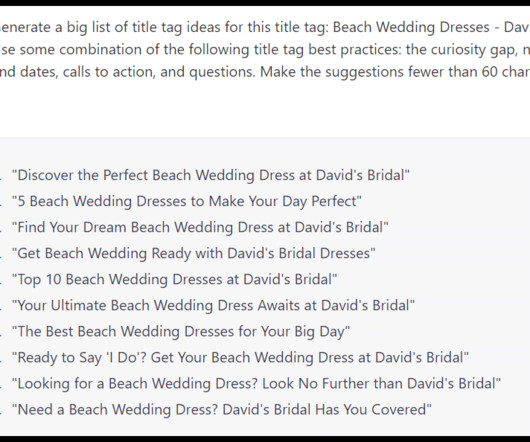530x442 pixels.
Task: Select "Looking for a Beach Wedding Dress?" line
Action: click(256, 384)
